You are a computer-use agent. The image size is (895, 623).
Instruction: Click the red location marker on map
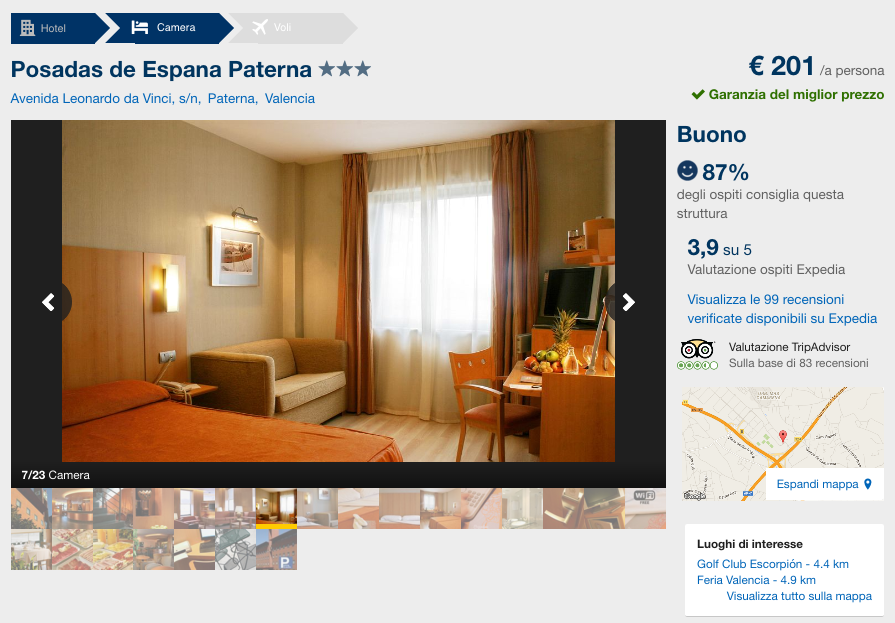(783, 436)
